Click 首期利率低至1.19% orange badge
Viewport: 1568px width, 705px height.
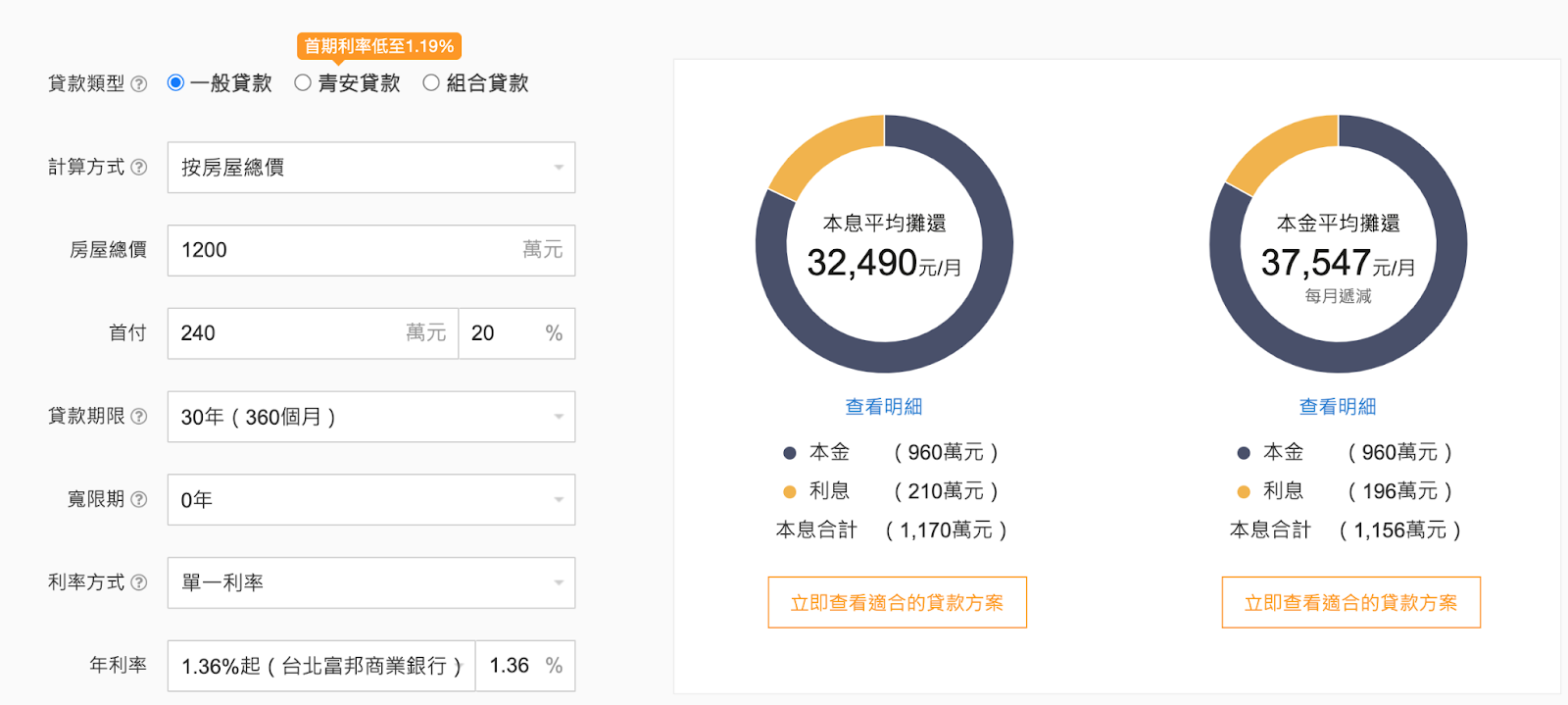[x=379, y=46]
